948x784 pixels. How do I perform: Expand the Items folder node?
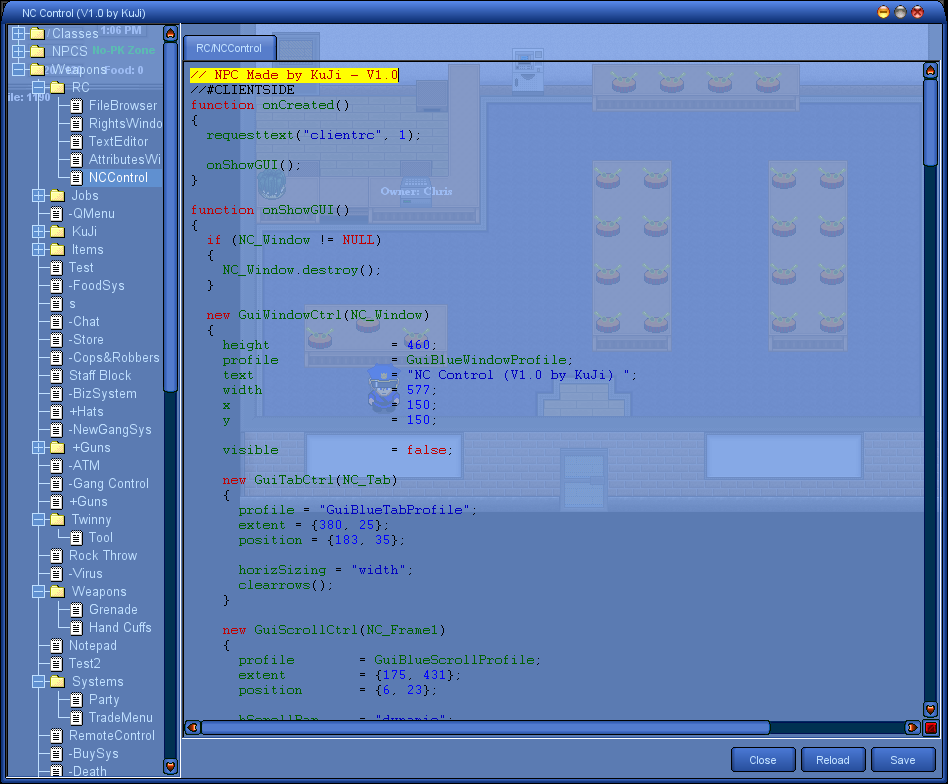[39, 250]
